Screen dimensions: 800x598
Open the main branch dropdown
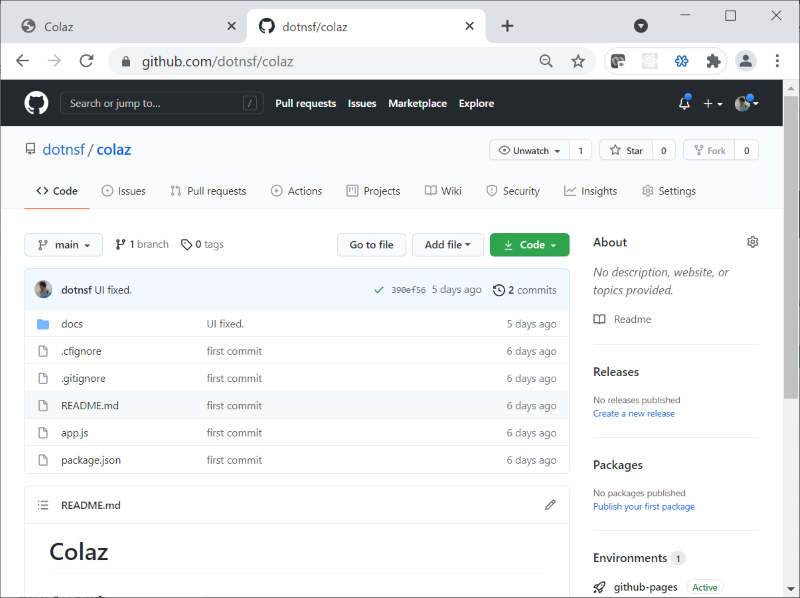tap(63, 244)
